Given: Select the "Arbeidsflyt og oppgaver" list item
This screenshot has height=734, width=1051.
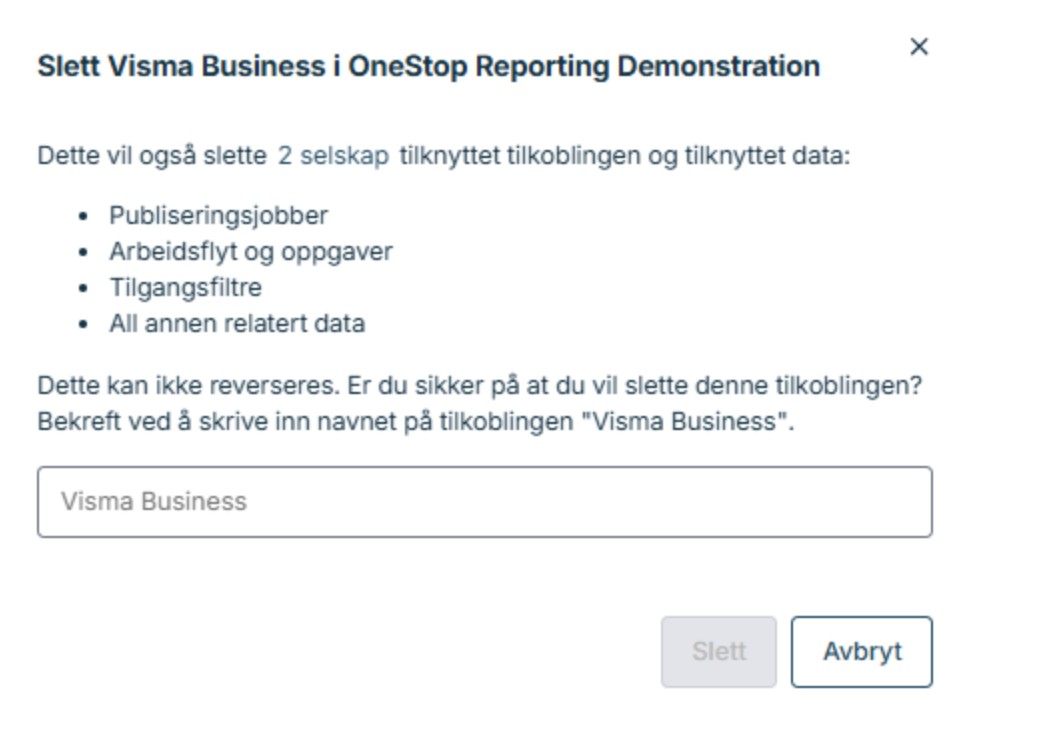Looking at the screenshot, I should point(250,251).
